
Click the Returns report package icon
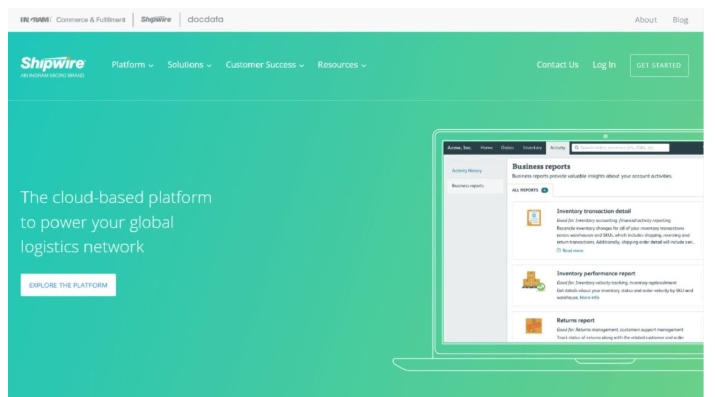point(534,325)
